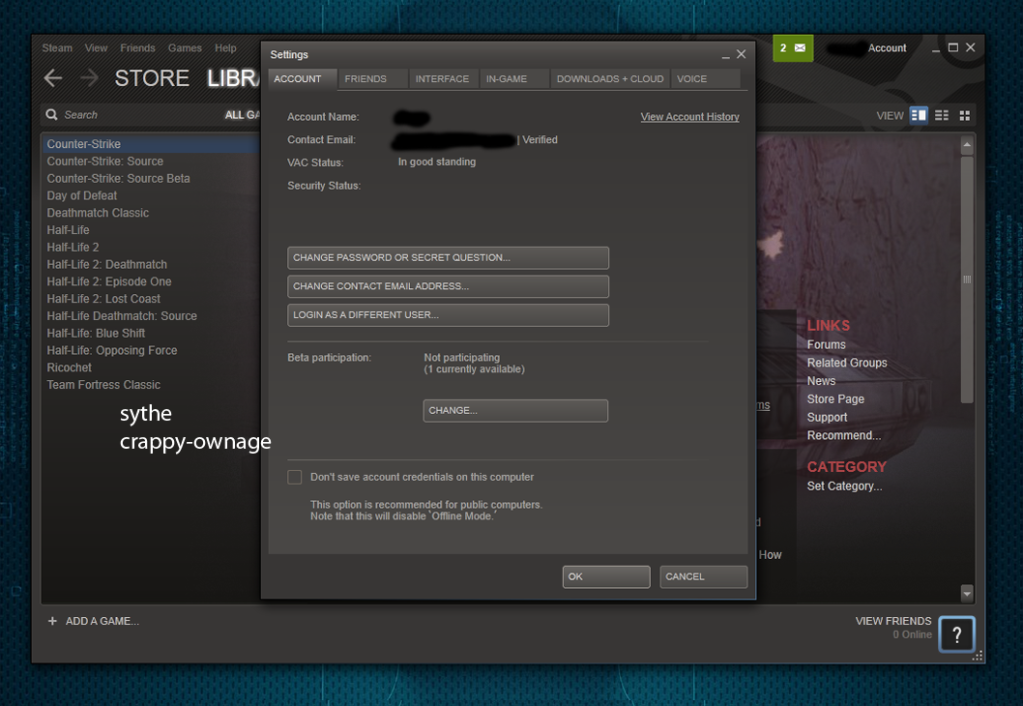Open the News link
1023x706 pixels.
821,381
